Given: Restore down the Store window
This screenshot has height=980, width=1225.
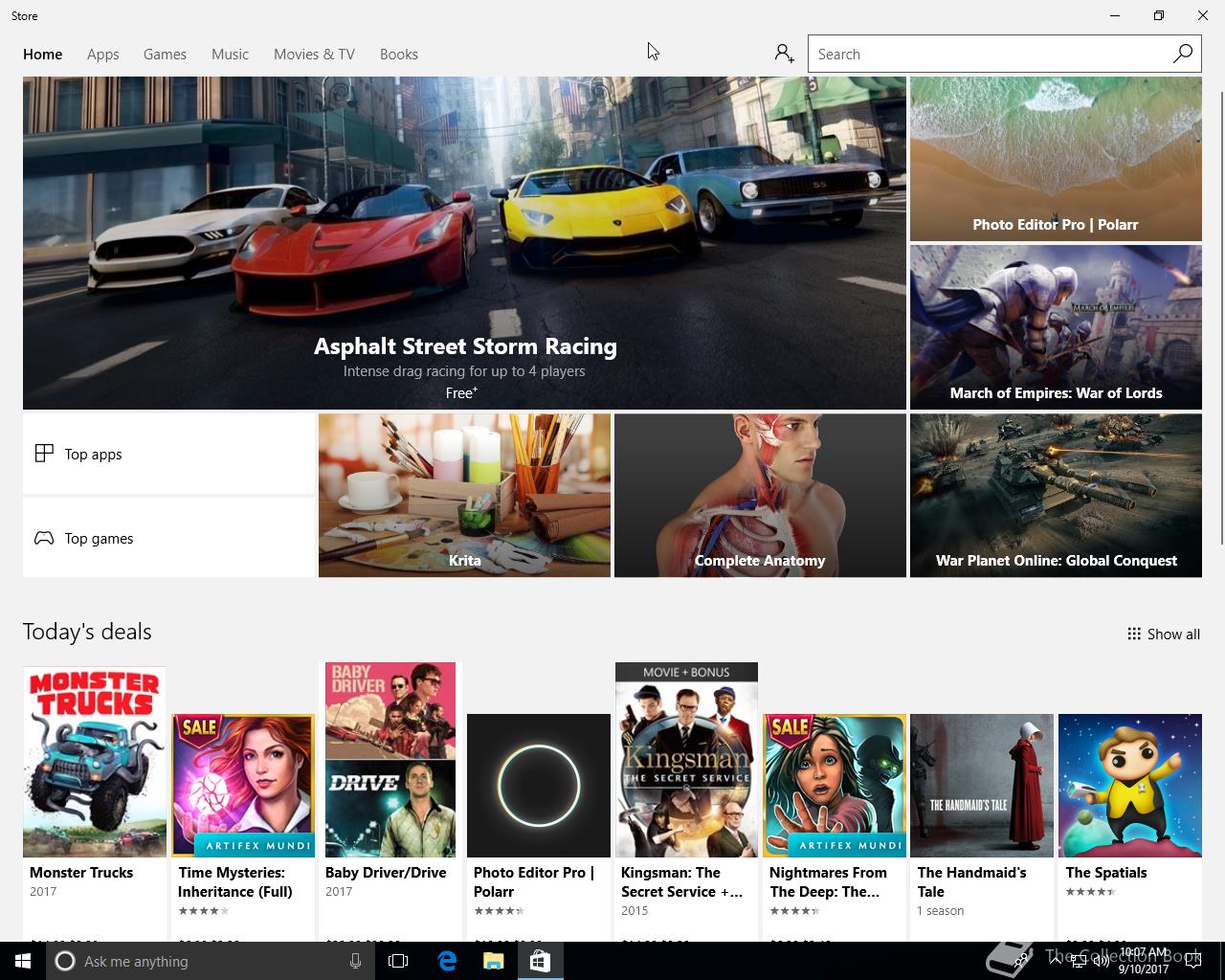Looking at the screenshot, I should pos(1159,15).
